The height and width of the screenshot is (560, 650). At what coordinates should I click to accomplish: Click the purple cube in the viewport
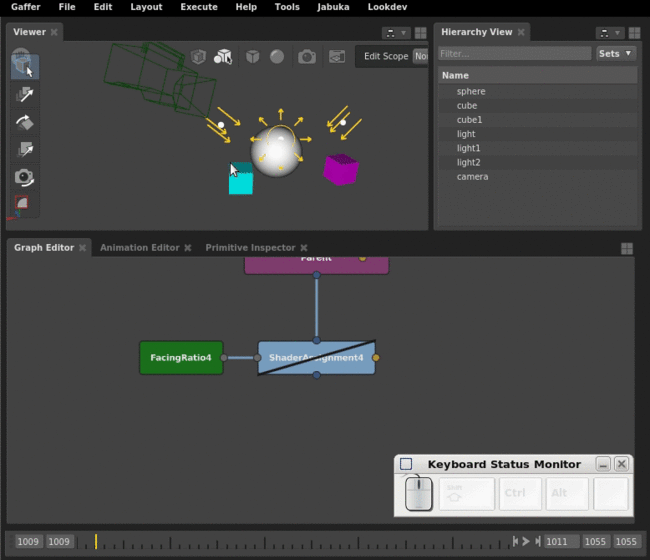(x=341, y=170)
